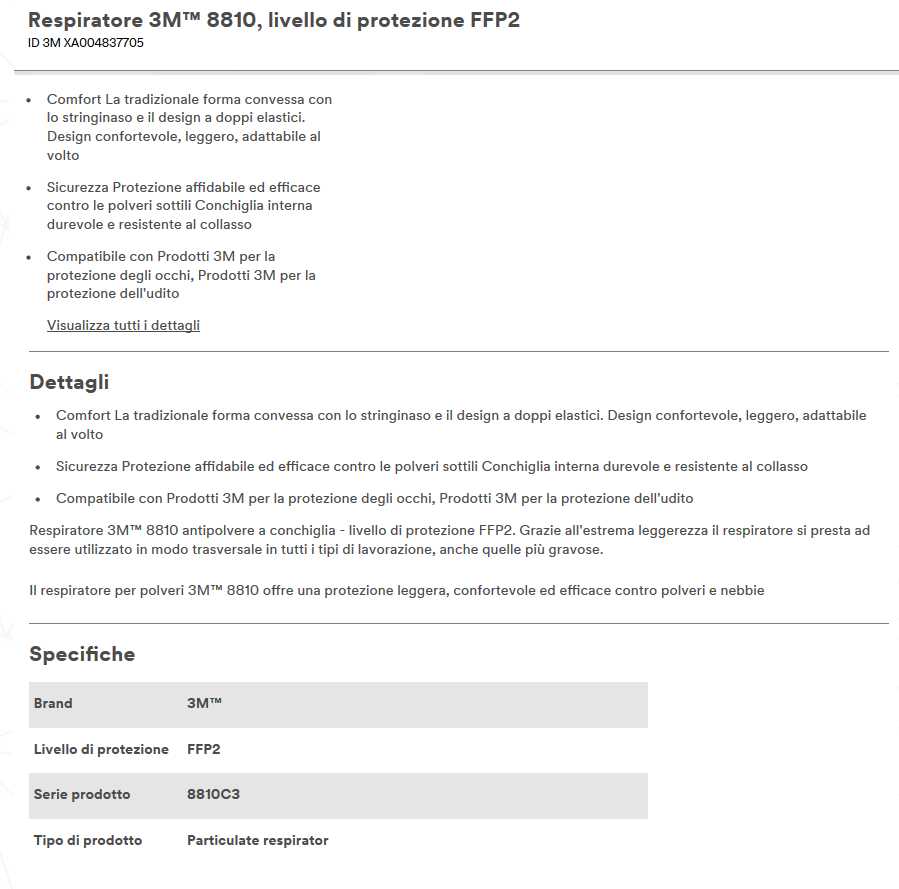The height and width of the screenshot is (889, 899).
Task: Click the 'Serie prodotto' row label
Action: click(82, 794)
